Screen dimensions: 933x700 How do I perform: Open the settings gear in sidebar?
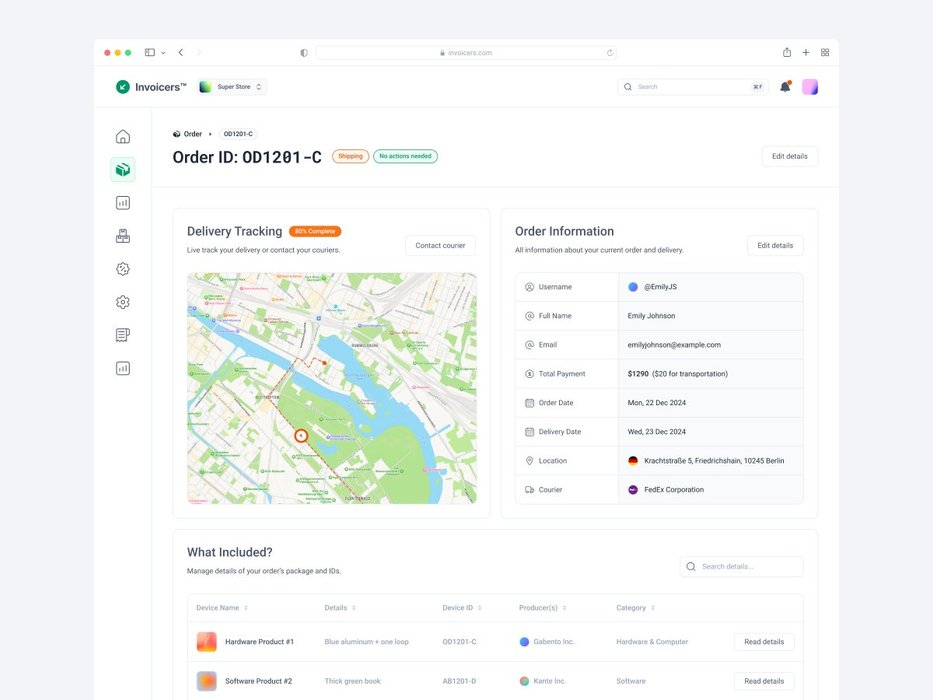123,302
